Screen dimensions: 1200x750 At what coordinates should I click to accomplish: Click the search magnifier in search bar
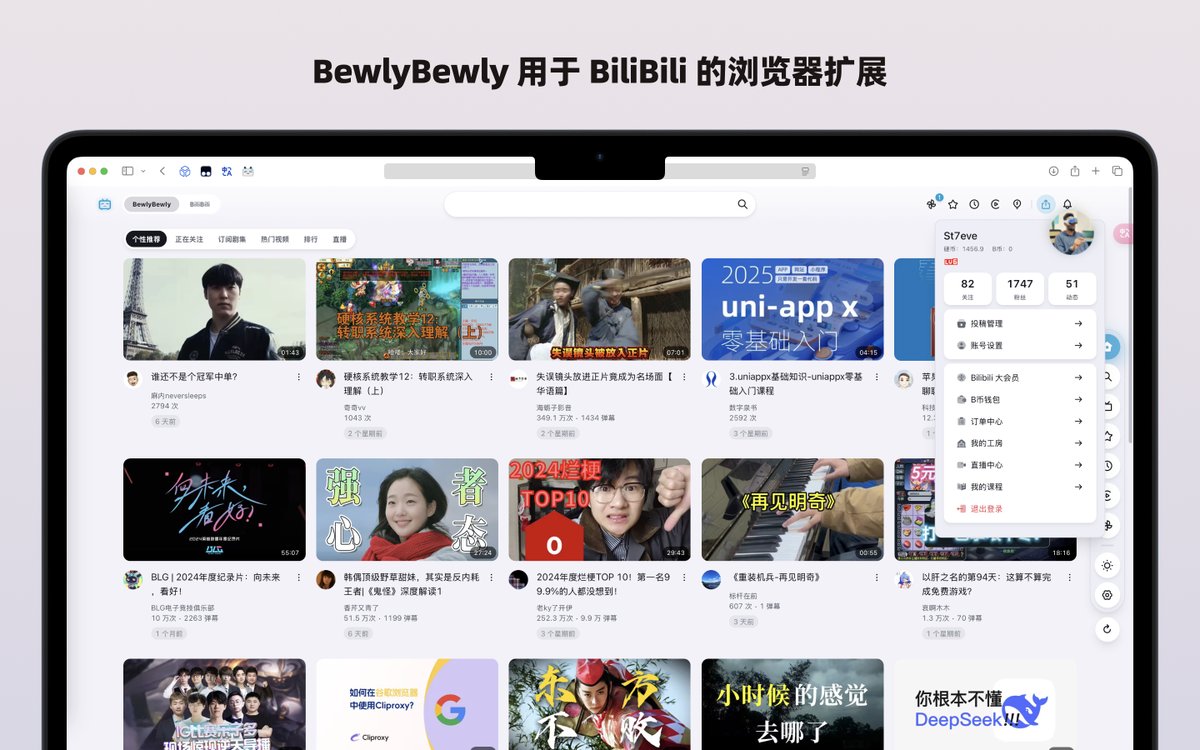[743, 204]
